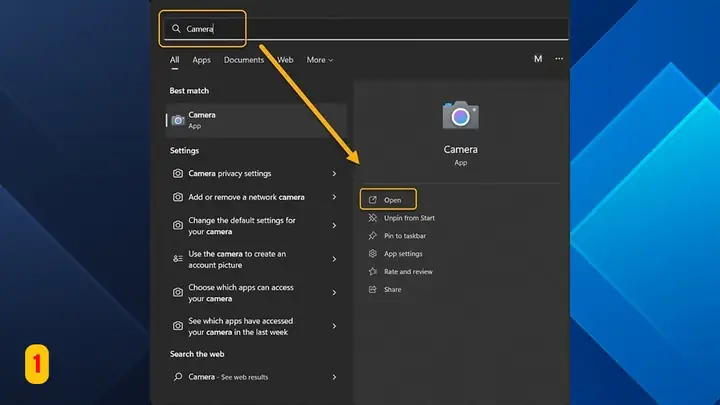Click icon beside Camera privacy settings

(178, 174)
